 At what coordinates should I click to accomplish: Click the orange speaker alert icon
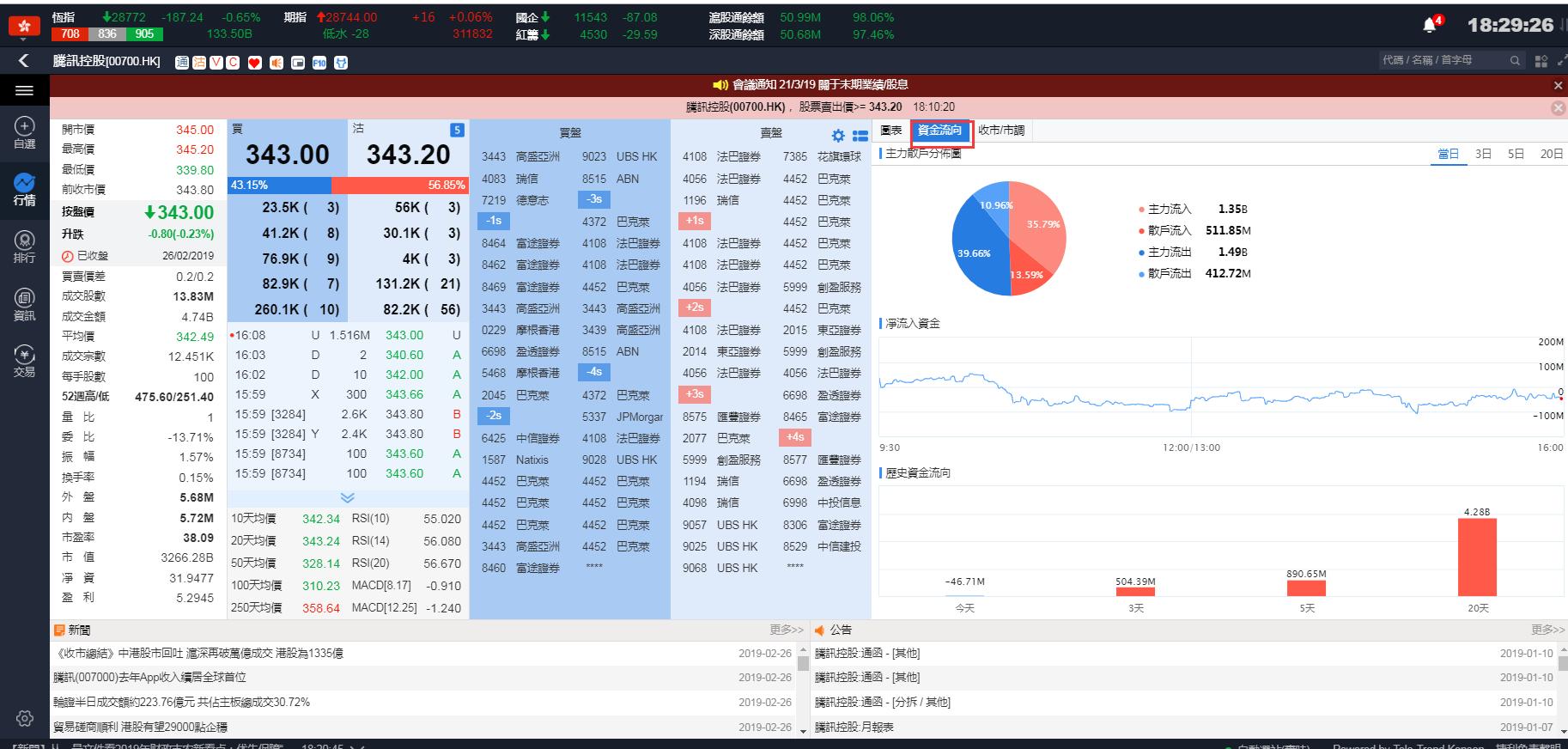click(276, 63)
